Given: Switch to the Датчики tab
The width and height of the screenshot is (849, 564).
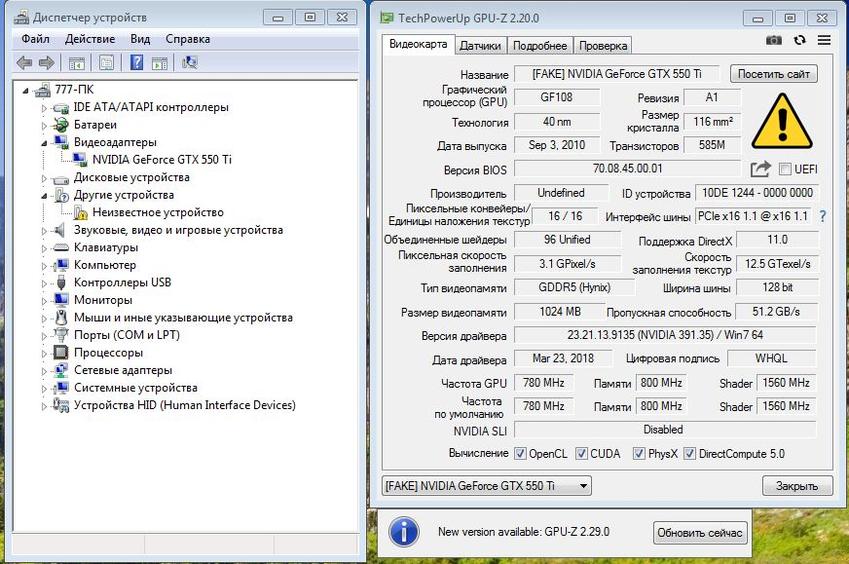Looking at the screenshot, I should (x=480, y=46).
